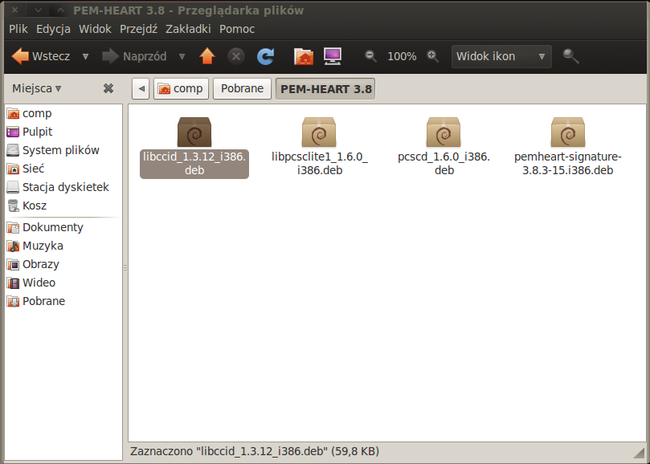This screenshot has height=464, width=650.
Task: Open the Przejdź menu
Action: click(x=138, y=29)
